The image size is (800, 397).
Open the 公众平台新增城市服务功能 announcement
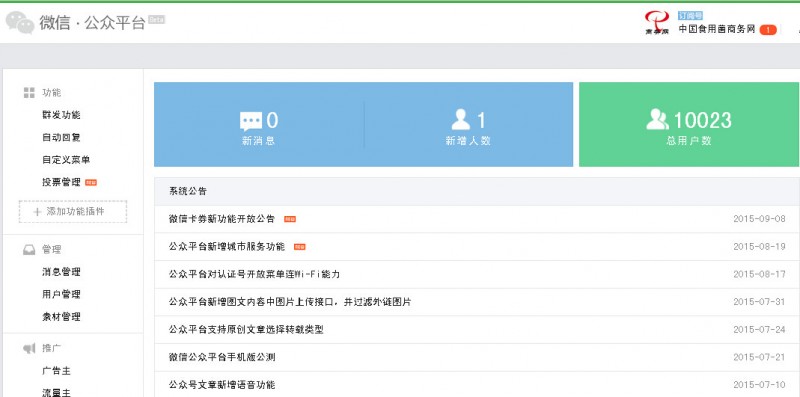227,247
